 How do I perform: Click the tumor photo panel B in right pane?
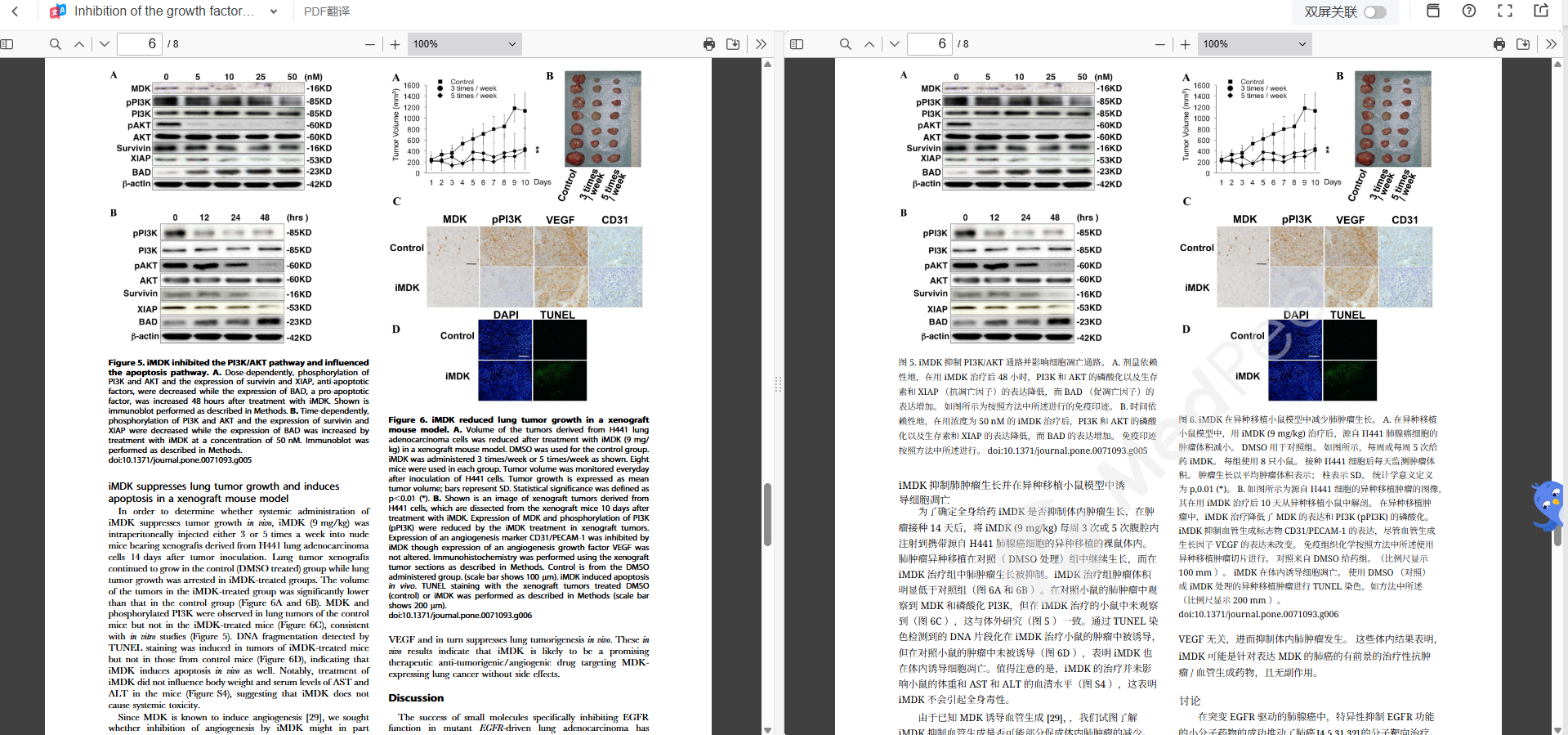1393,119
